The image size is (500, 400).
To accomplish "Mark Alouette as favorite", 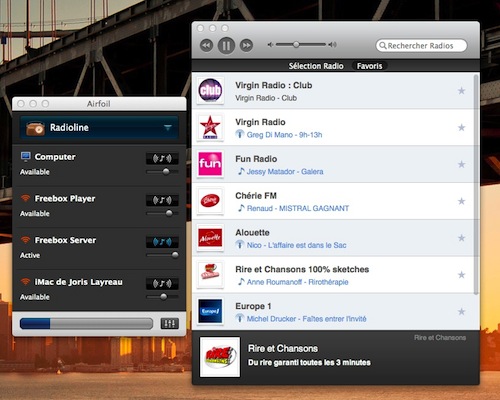I will pos(461,238).
